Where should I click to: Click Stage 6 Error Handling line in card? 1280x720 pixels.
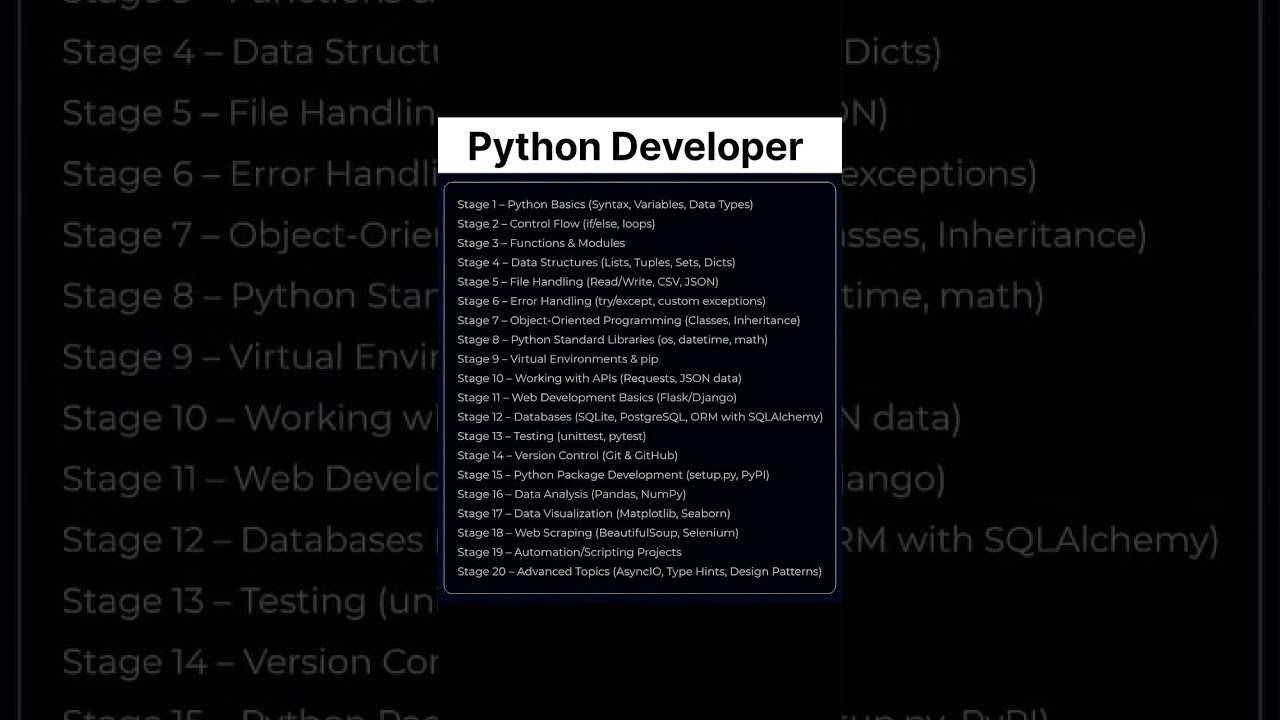pyautogui.click(x=611, y=301)
